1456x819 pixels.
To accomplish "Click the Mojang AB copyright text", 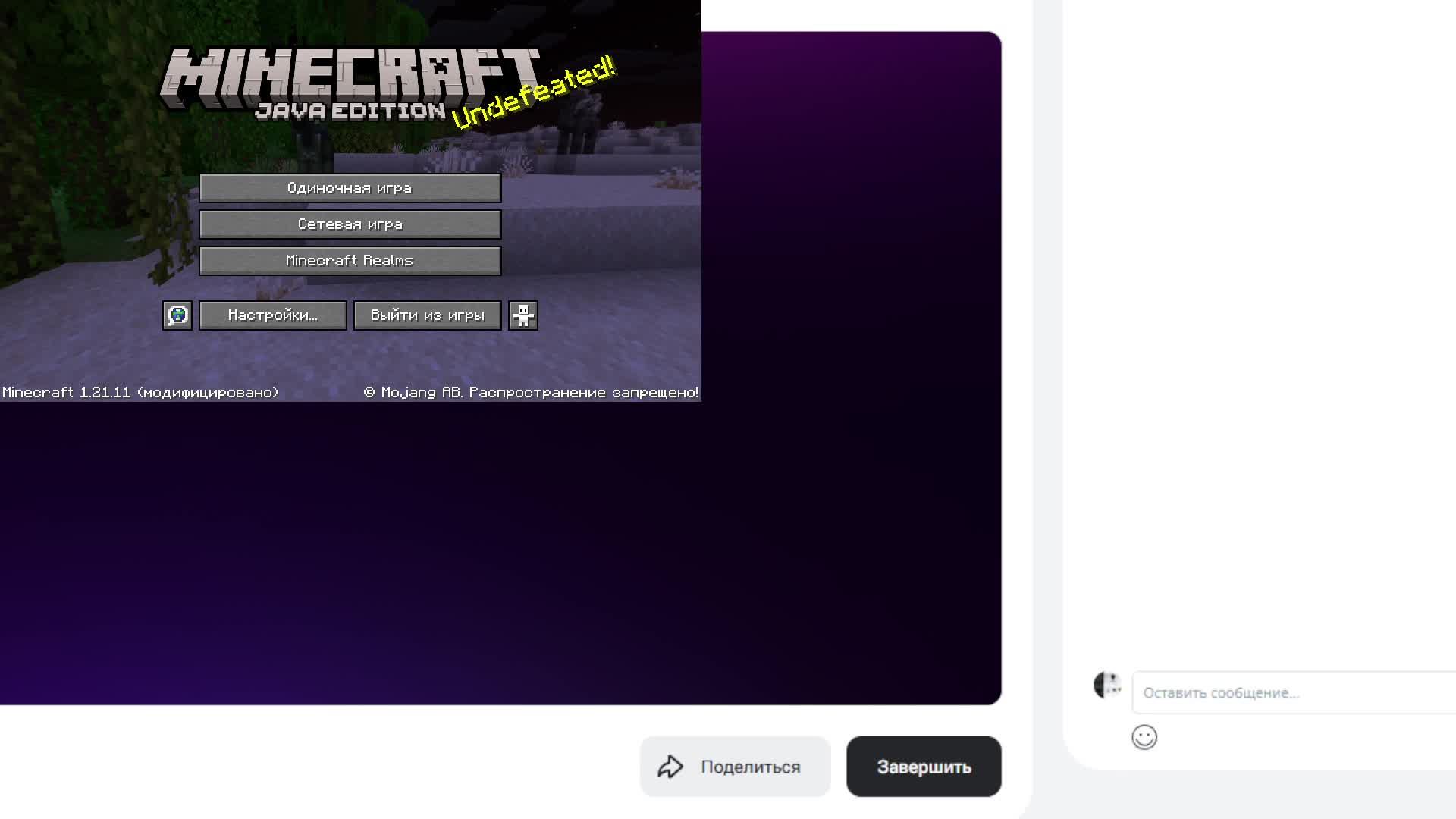I will 531,393.
